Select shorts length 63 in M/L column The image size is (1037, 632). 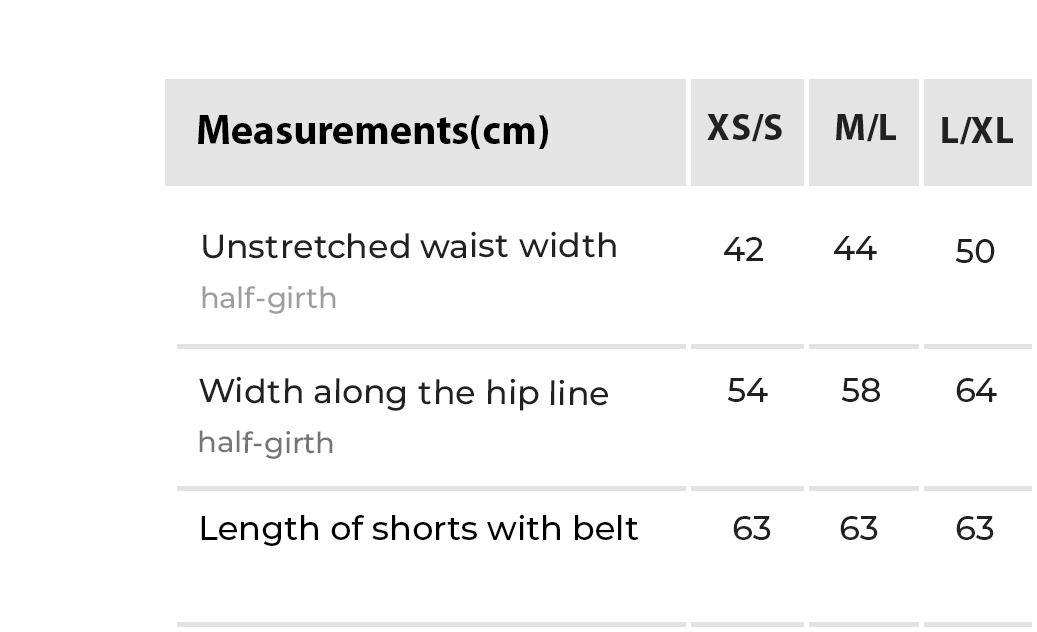point(859,528)
